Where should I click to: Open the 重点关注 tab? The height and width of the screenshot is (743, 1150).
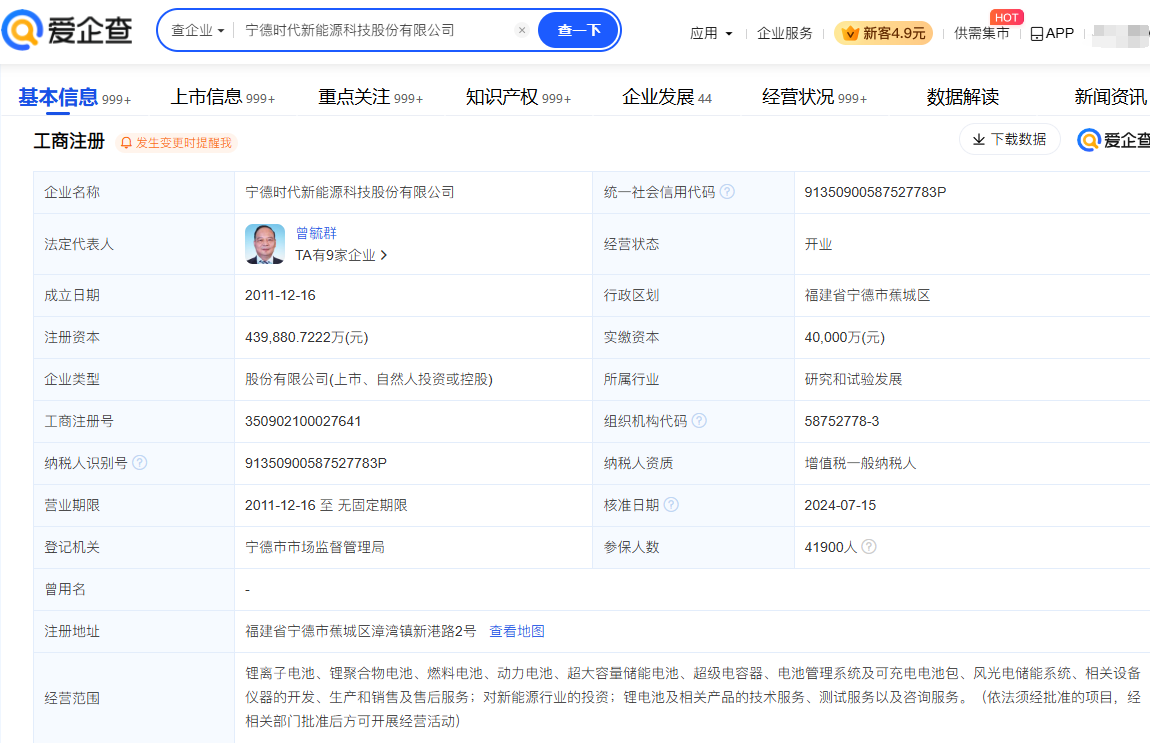[370, 97]
